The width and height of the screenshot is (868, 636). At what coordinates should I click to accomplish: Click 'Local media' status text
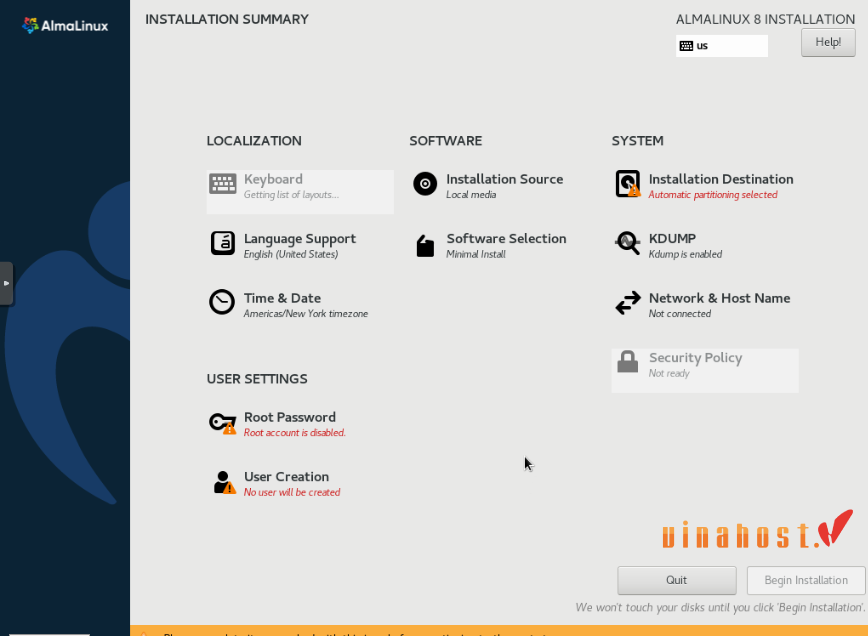471,195
